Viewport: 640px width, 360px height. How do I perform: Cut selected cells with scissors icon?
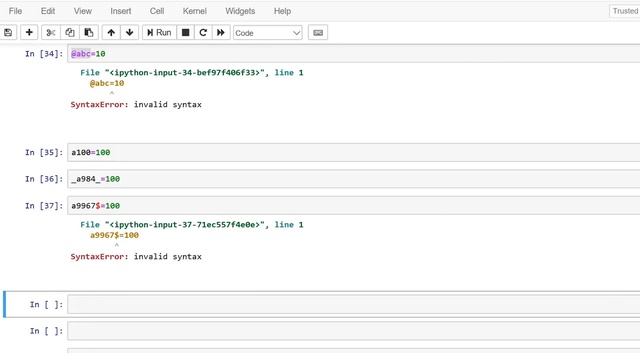[x=51, y=33]
